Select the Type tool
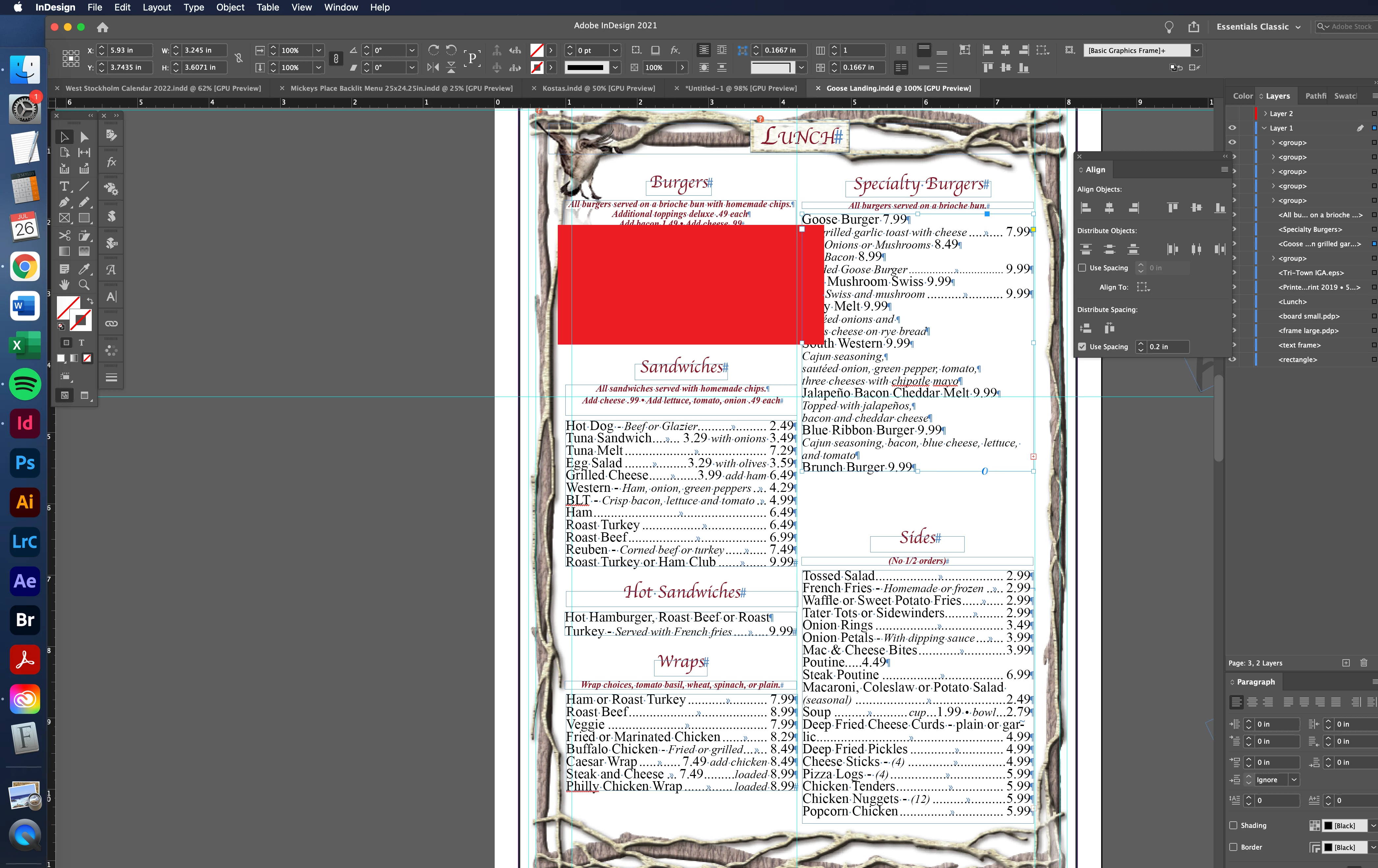Viewport: 1378px width, 868px height. coord(64,186)
